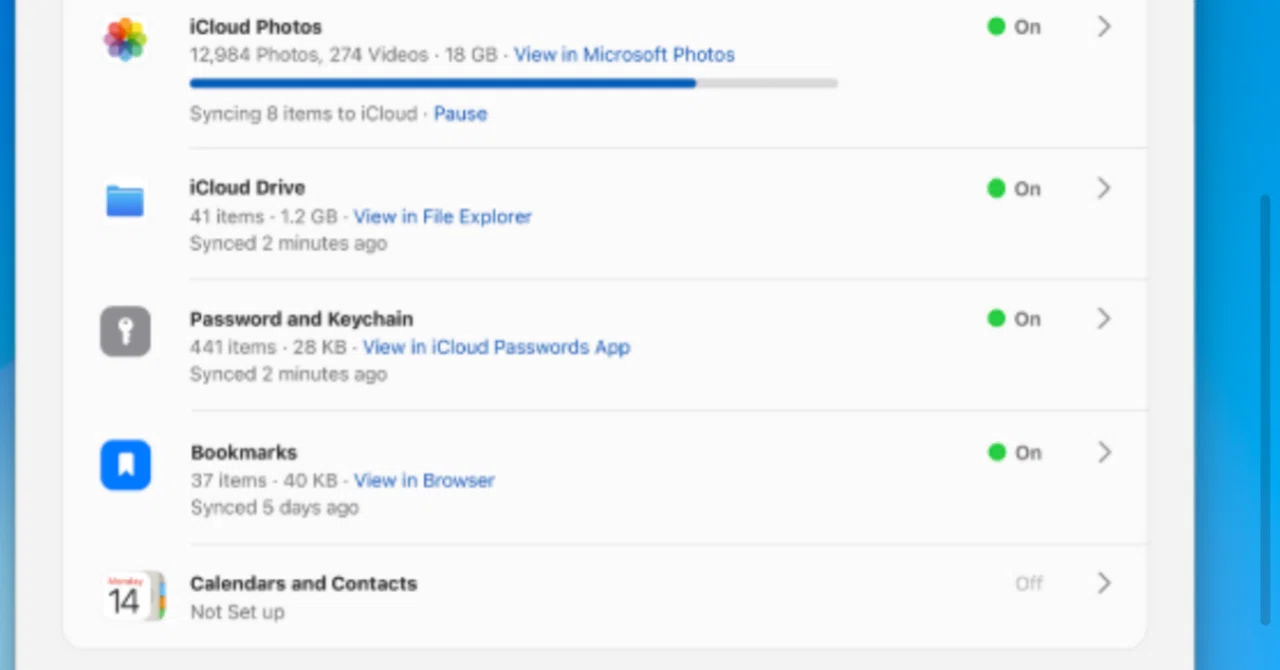Open Calendars and Contacts setup chevron
The image size is (1280, 670).
1104,583
